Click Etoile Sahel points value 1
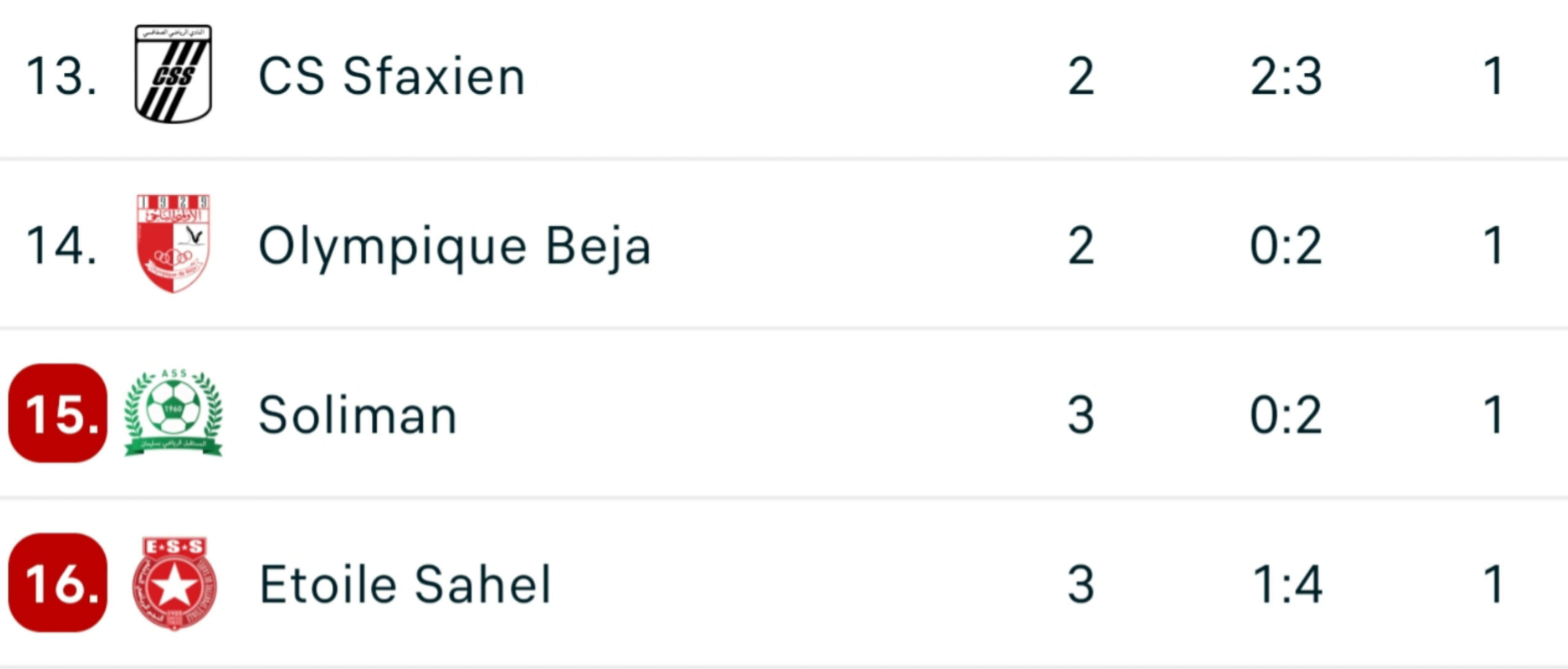 pos(1494,585)
